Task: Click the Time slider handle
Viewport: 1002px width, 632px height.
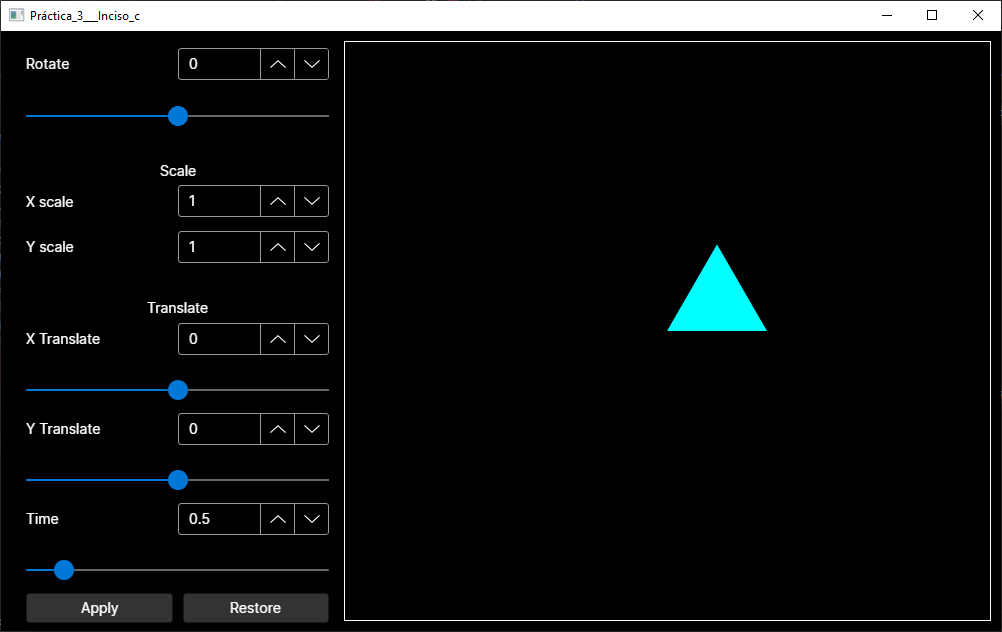Action: [x=64, y=570]
